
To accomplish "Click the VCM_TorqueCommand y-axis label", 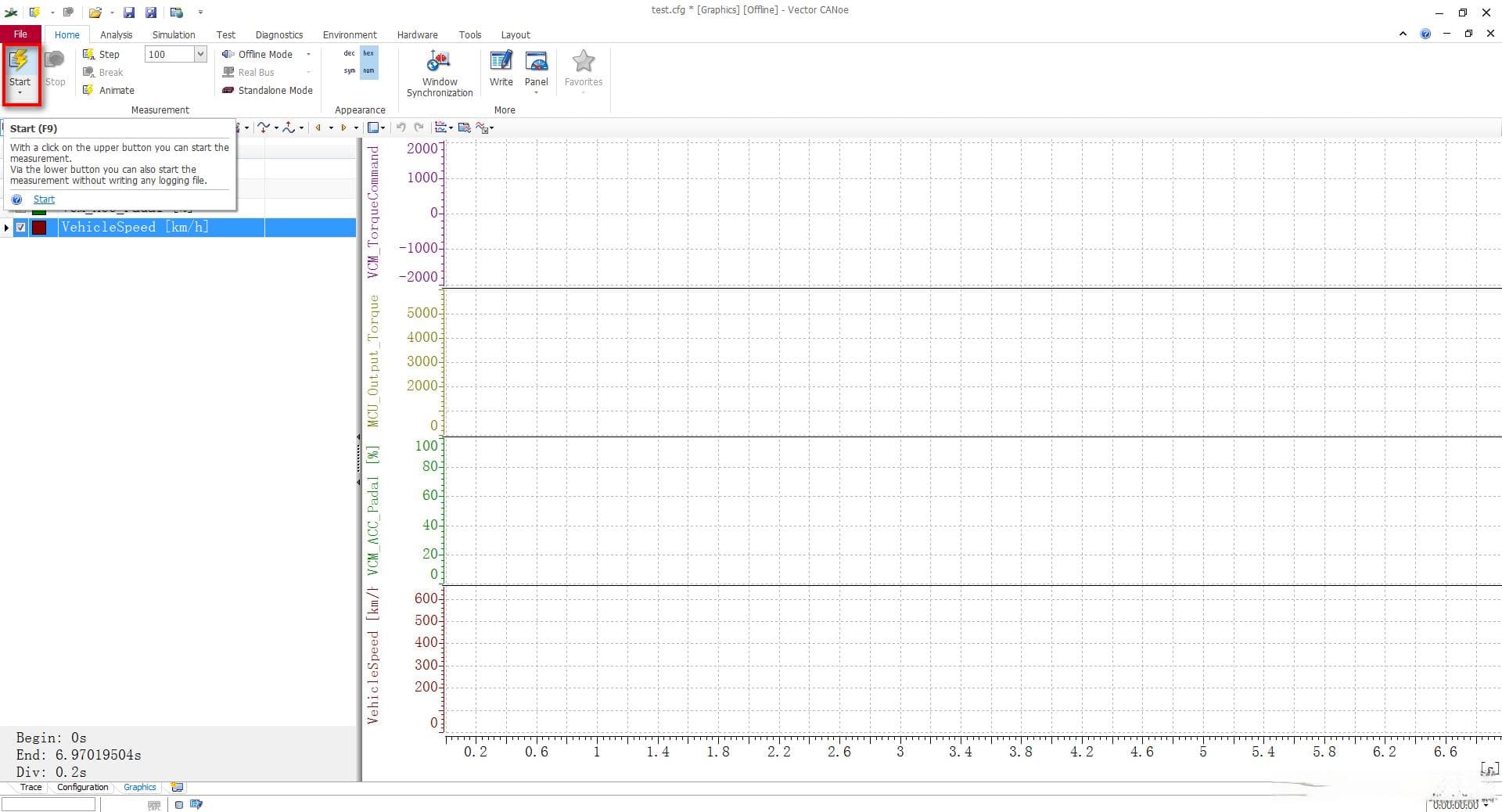I will tap(374, 212).
